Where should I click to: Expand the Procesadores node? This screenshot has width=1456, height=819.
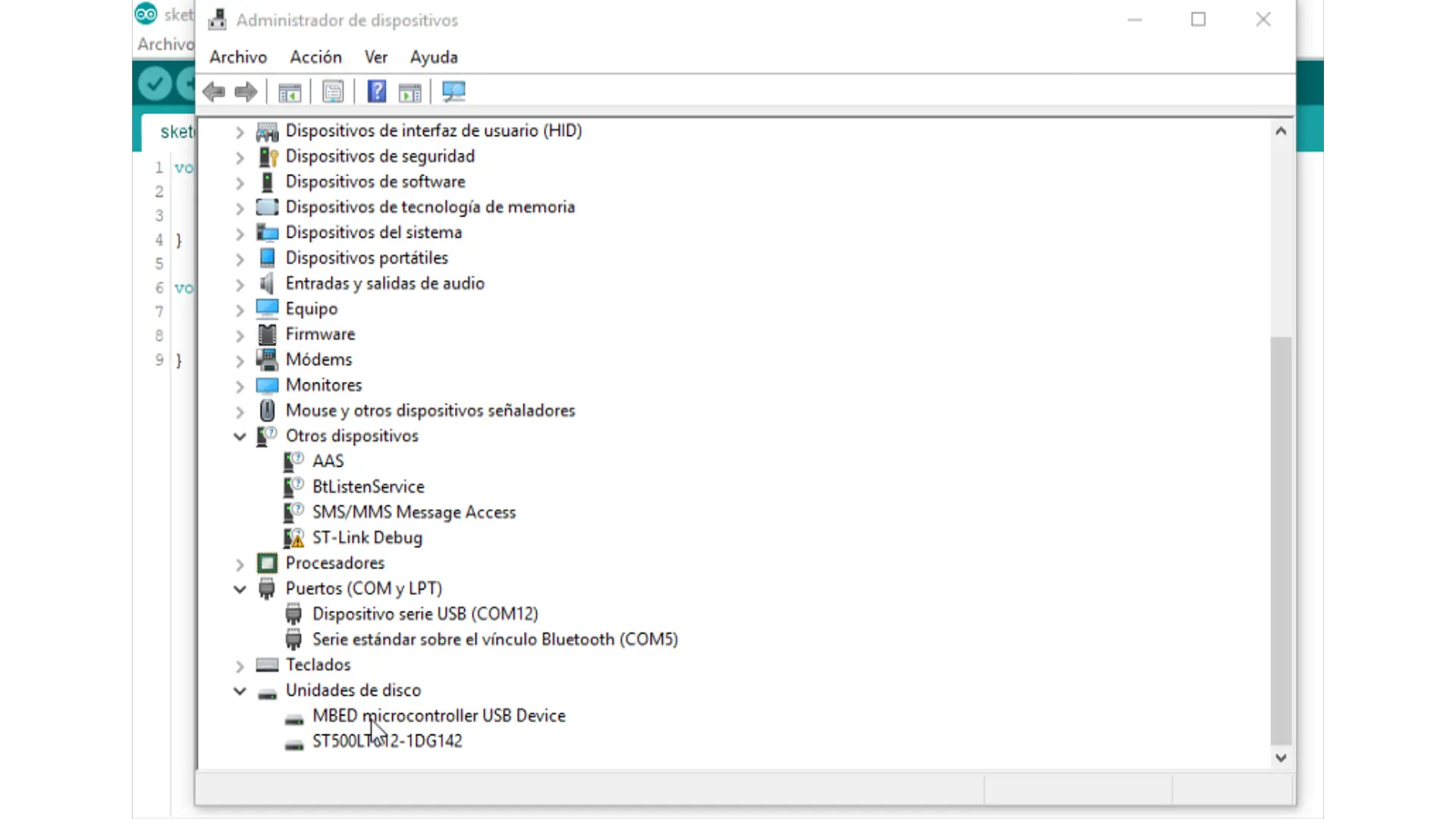pyautogui.click(x=240, y=564)
